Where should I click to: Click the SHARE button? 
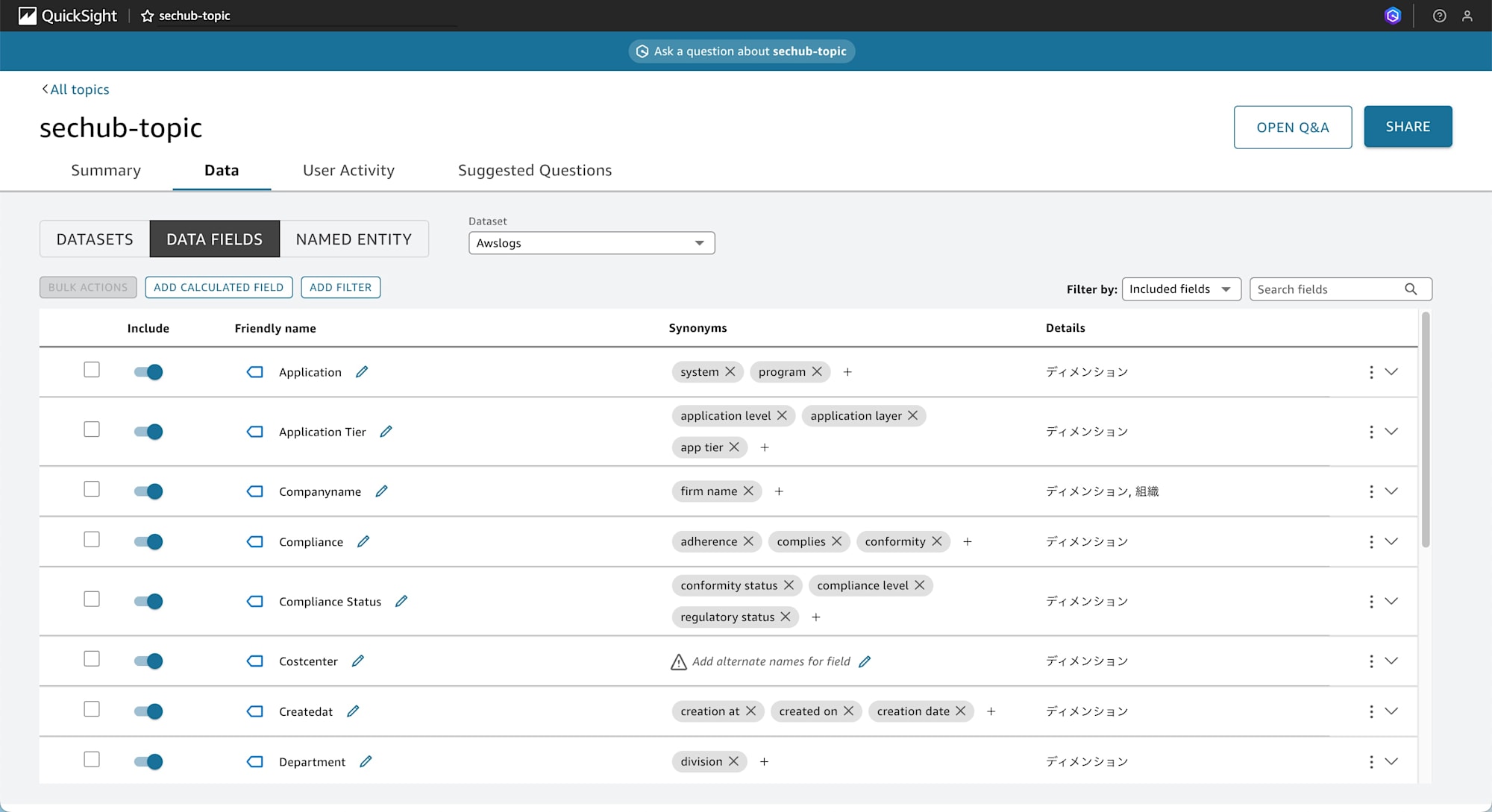click(x=1408, y=127)
